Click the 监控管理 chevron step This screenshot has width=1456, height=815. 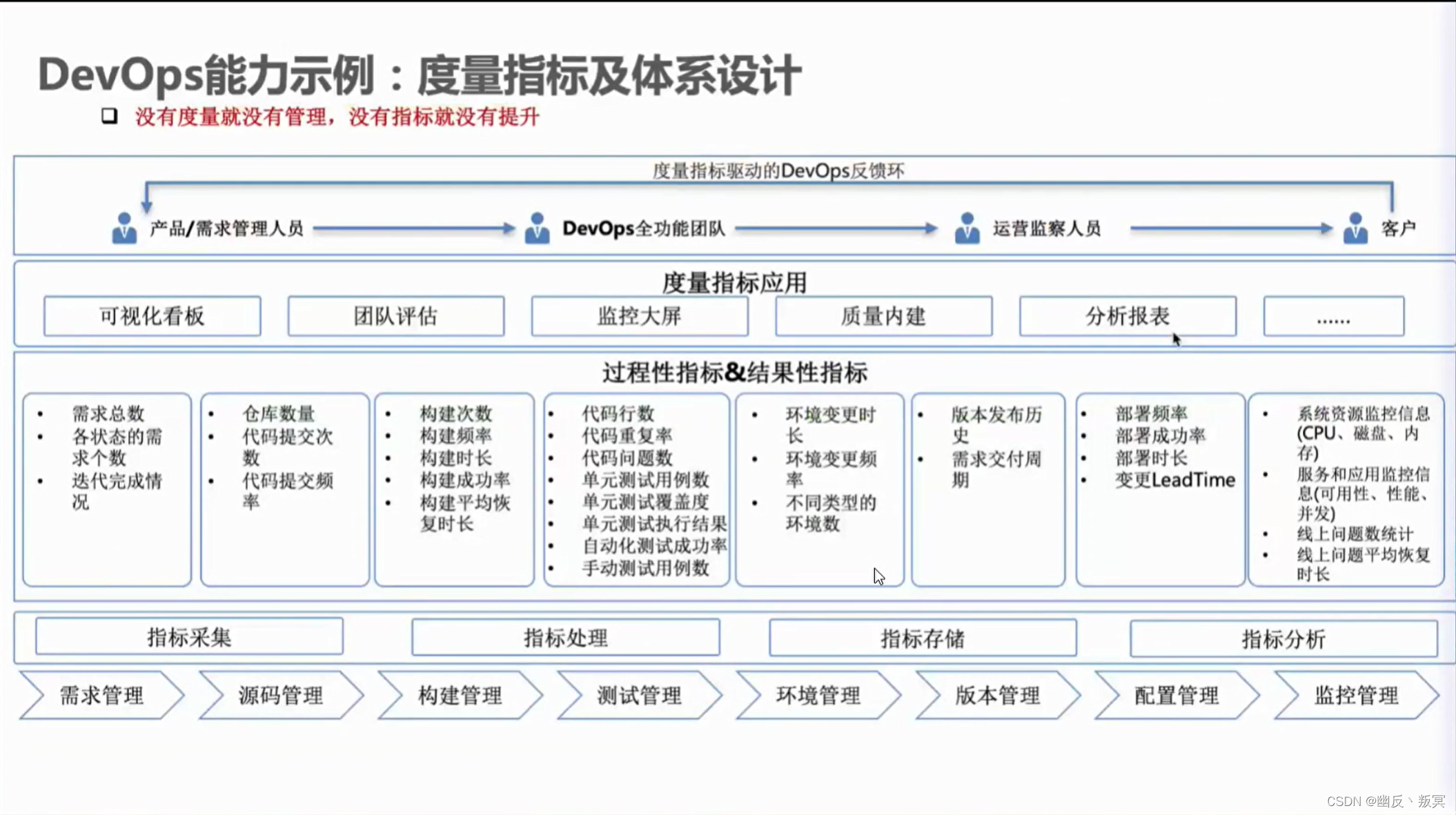[x=1356, y=696]
